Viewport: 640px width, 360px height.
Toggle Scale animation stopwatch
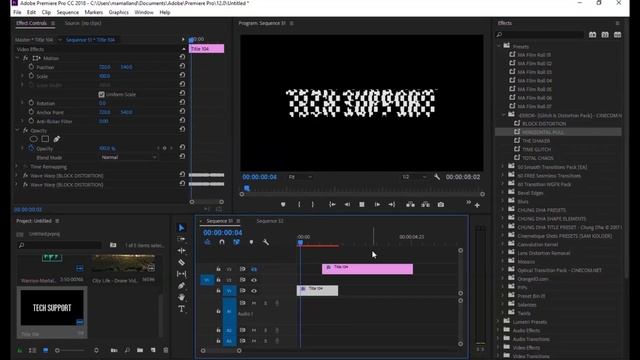31,76
